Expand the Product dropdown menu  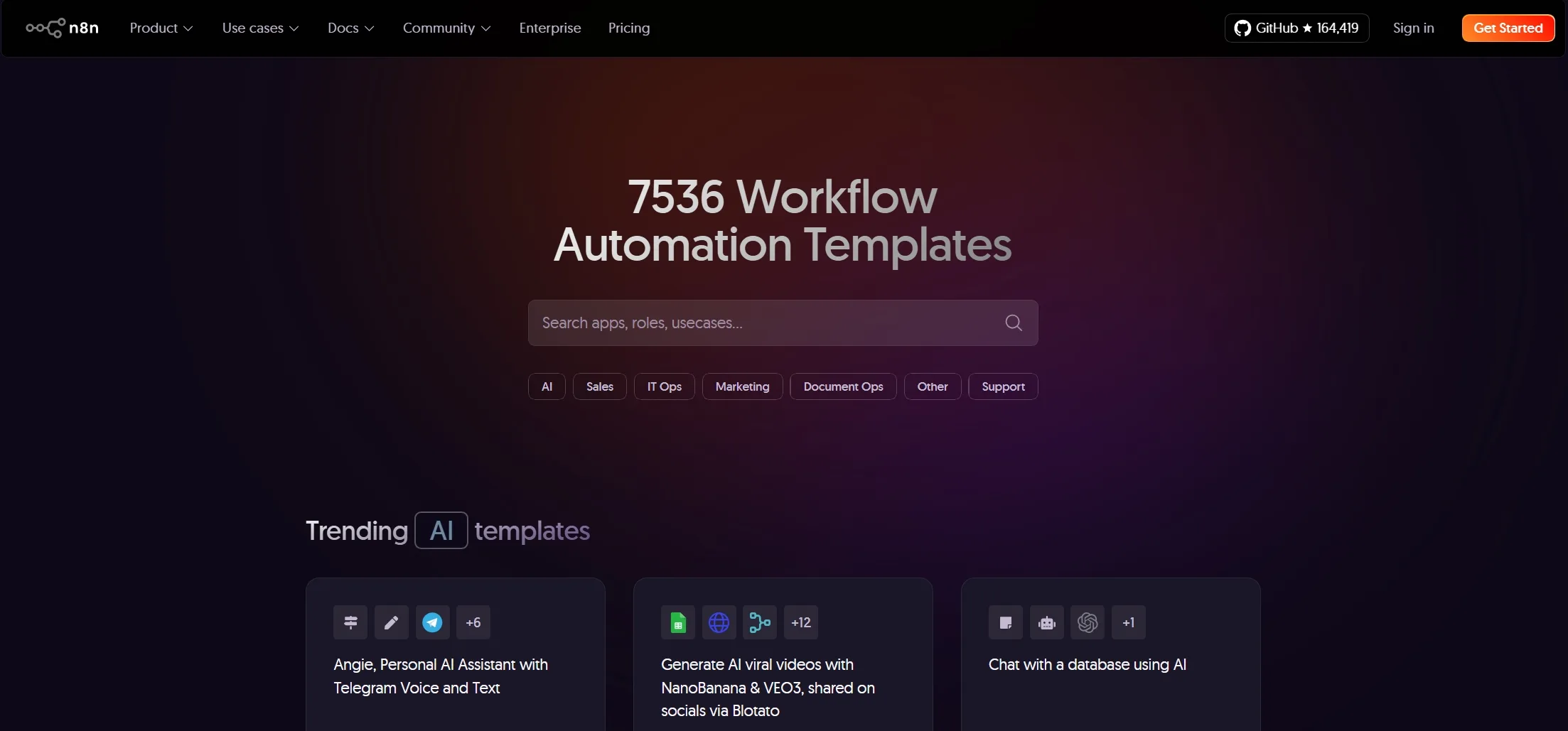coord(161,28)
